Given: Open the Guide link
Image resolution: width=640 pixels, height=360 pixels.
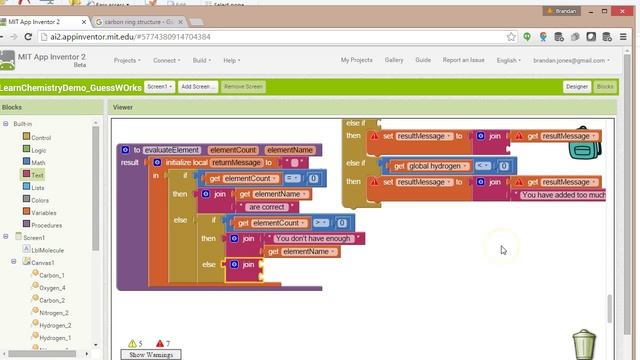Looking at the screenshot, I should [x=423, y=60].
